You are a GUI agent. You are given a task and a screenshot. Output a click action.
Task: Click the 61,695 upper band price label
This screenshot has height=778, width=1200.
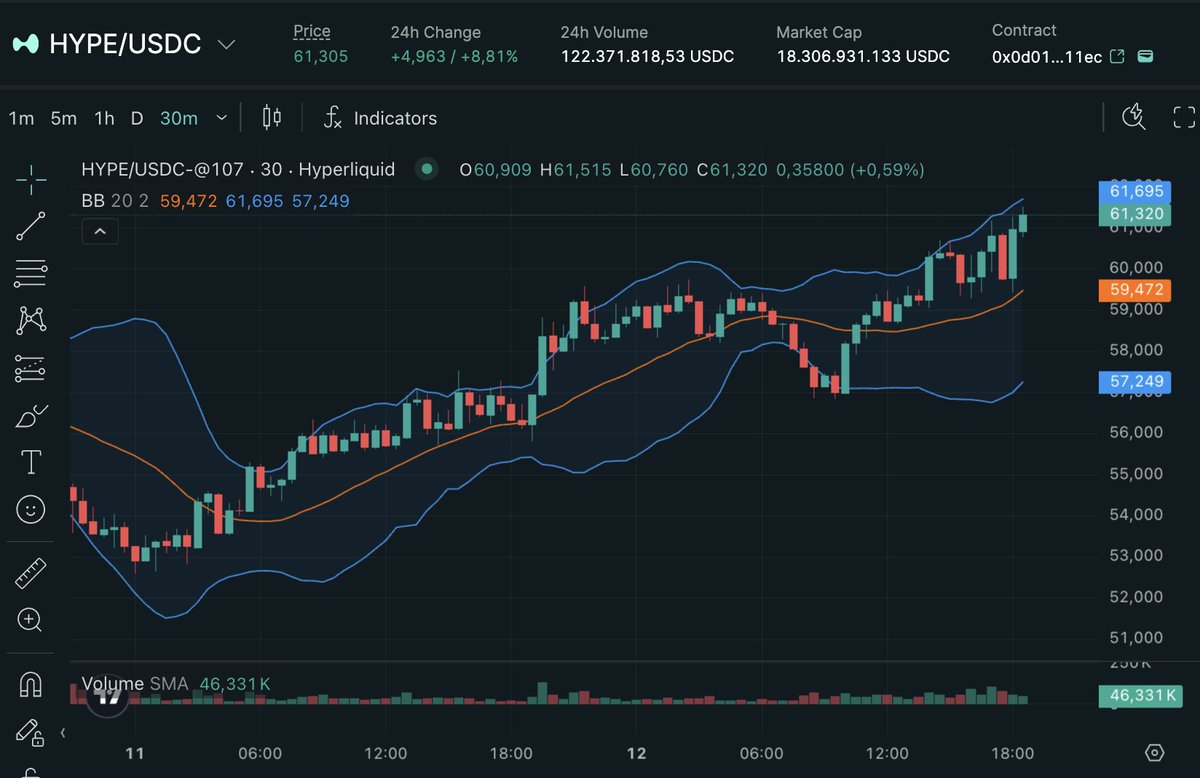point(1136,191)
